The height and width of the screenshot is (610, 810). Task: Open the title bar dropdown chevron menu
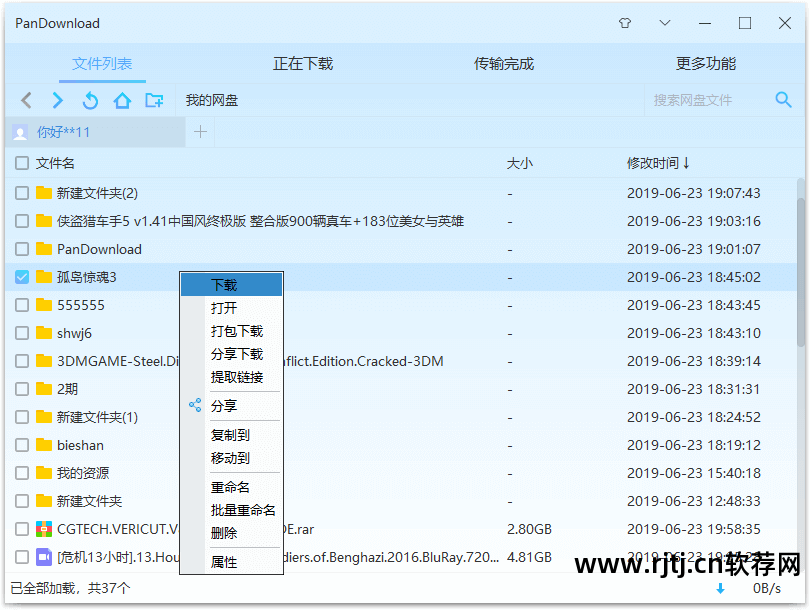[x=665, y=23]
